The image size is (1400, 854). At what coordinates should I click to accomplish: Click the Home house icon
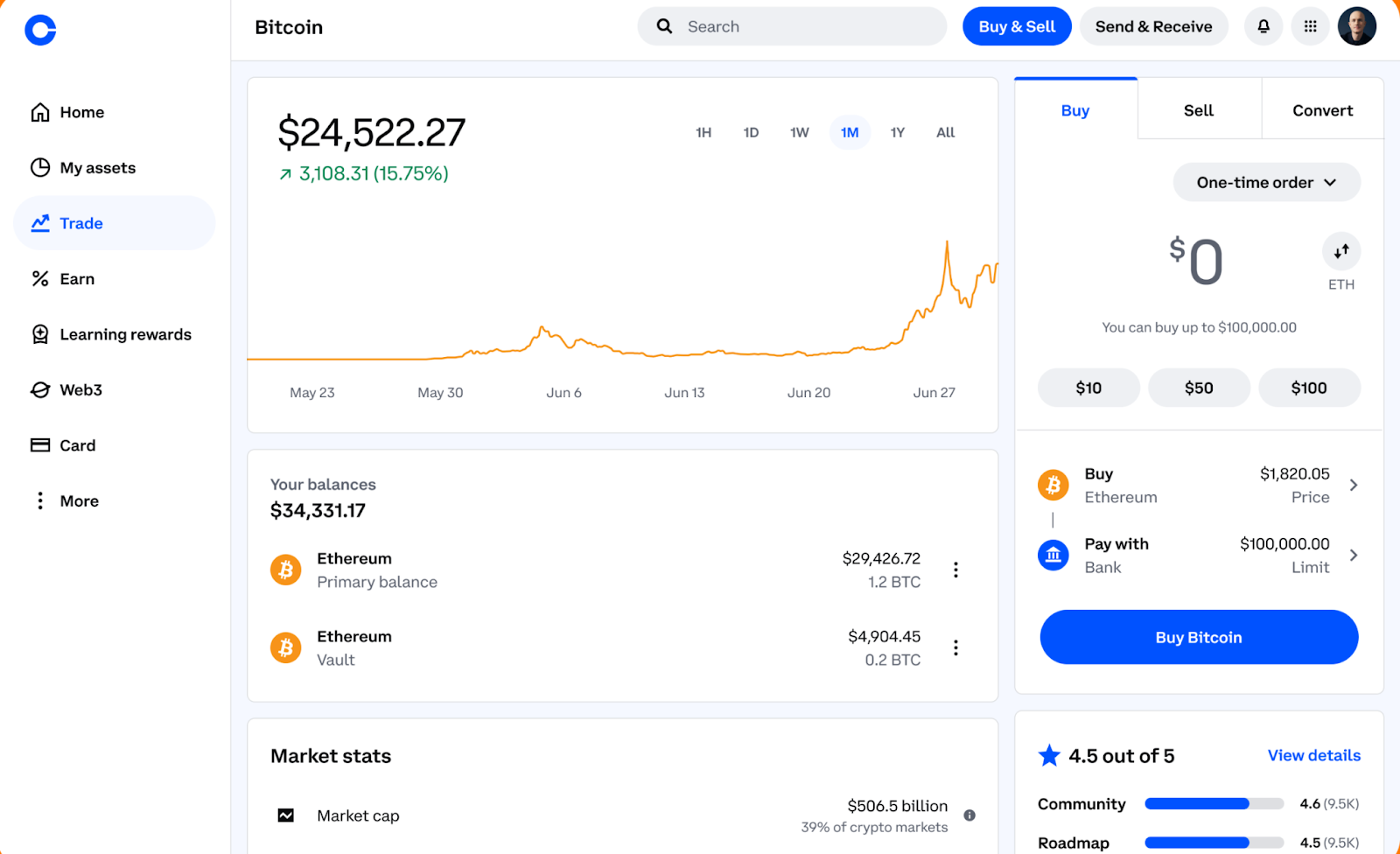40,112
